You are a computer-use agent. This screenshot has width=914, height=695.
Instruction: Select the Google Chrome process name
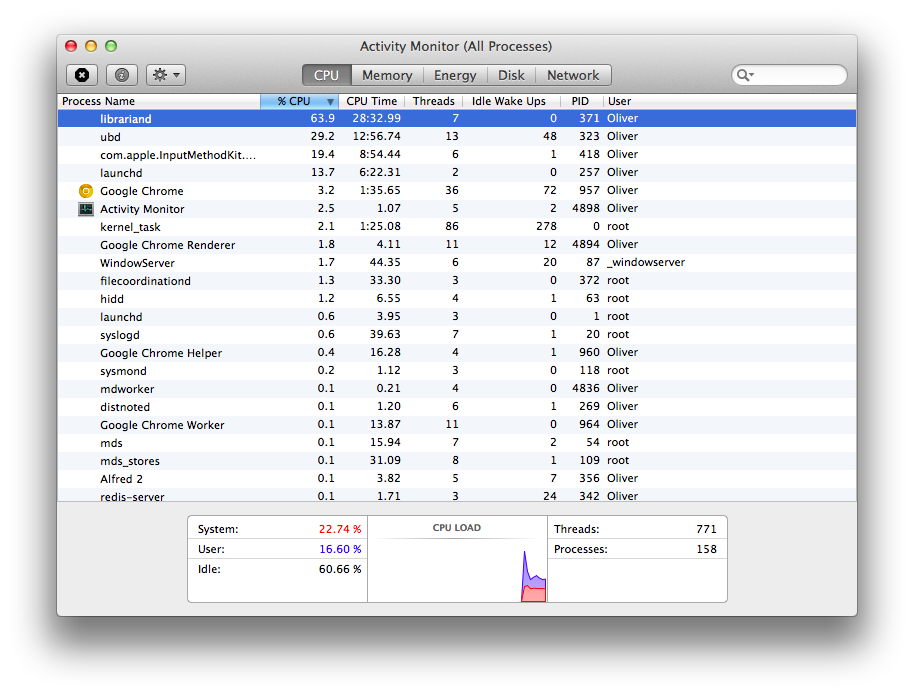click(142, 191)
